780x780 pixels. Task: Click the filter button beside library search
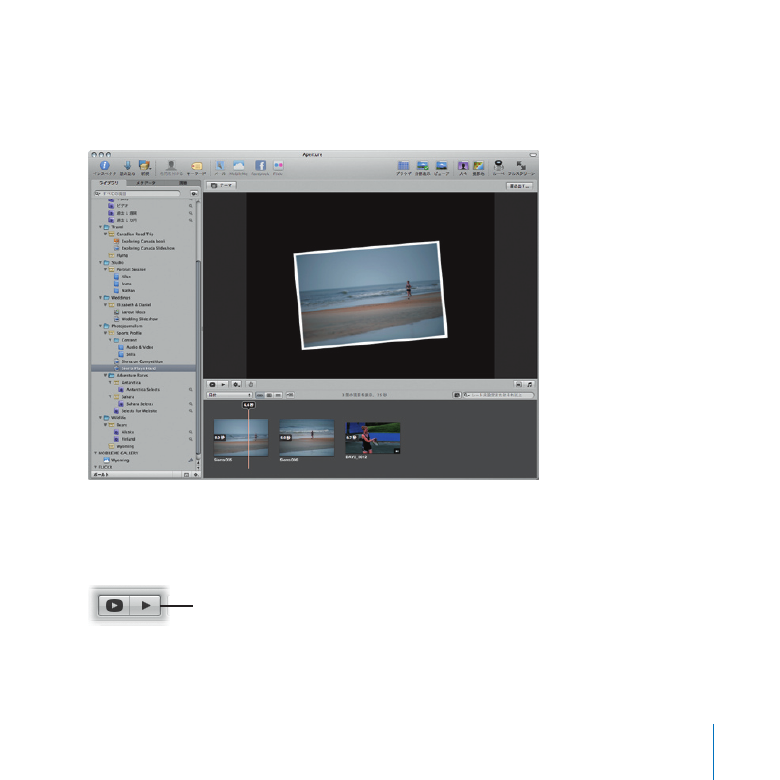[x=194, y=193]
